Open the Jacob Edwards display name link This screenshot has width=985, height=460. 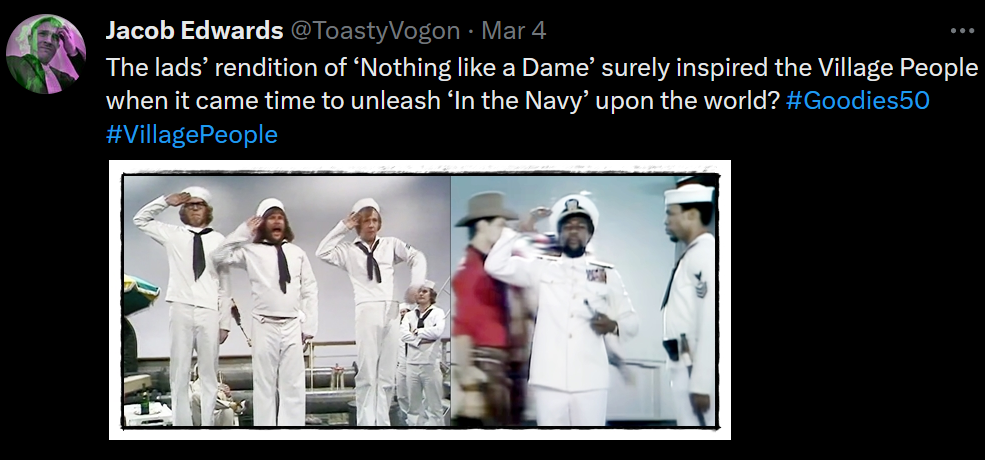(194, 31)
